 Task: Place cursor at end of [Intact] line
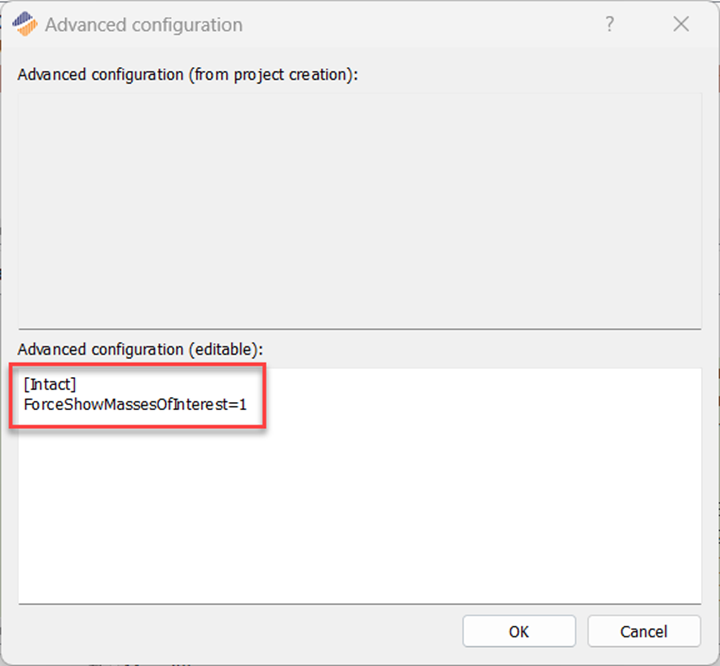click(x=77, y=384)
